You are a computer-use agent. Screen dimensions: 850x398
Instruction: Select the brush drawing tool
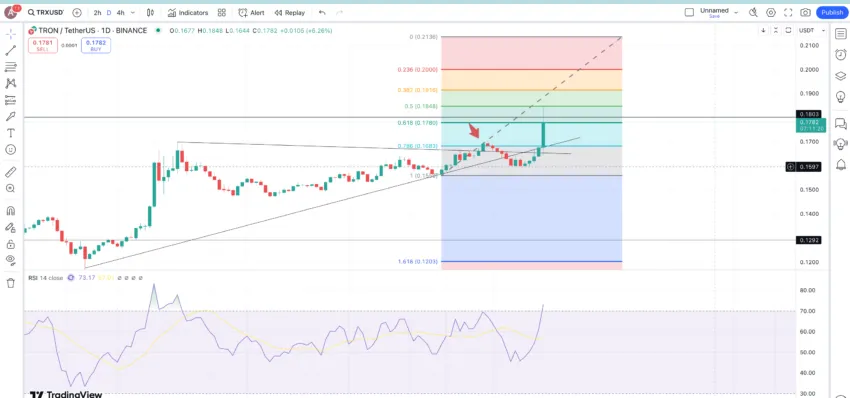[x=10, y=117]
